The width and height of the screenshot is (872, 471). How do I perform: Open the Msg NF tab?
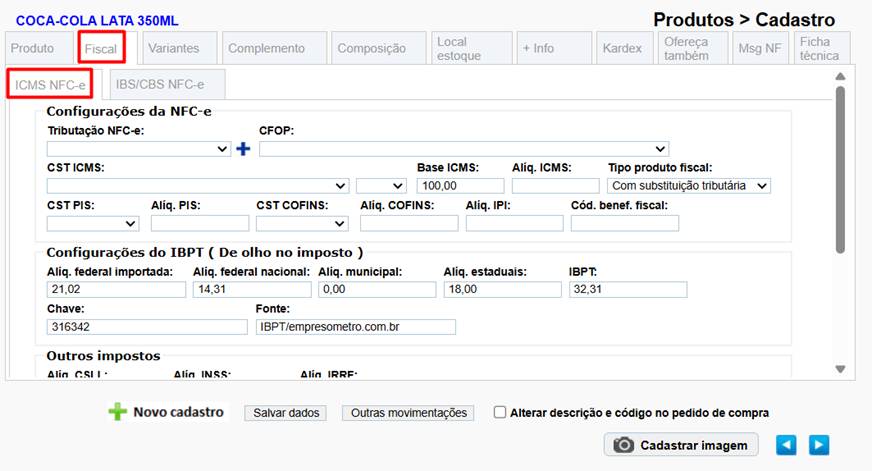[x=760, y=48]
